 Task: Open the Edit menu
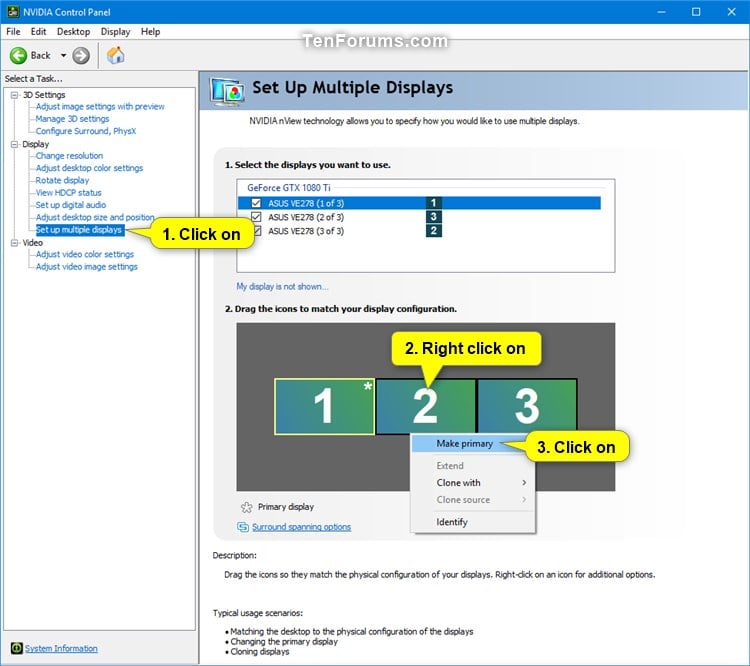click(x=38, y=32)
